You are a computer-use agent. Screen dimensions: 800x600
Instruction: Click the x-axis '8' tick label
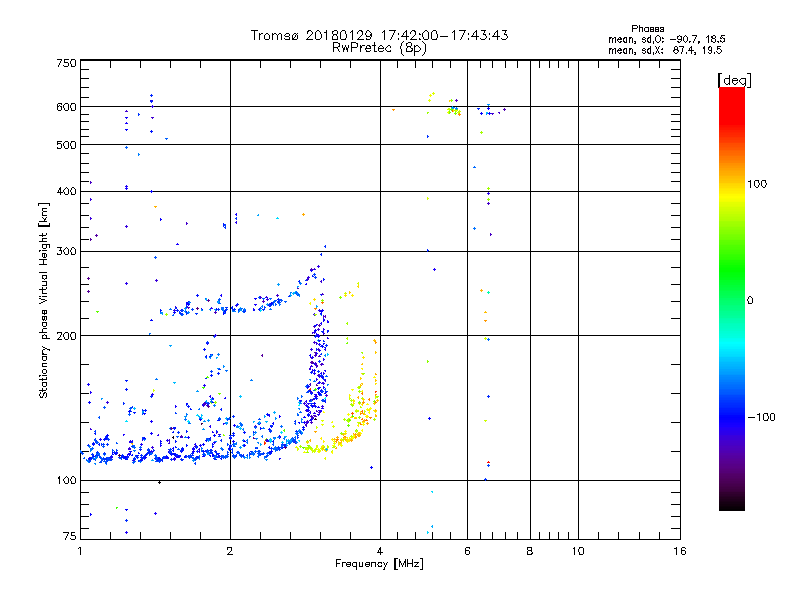pos(530,551)
